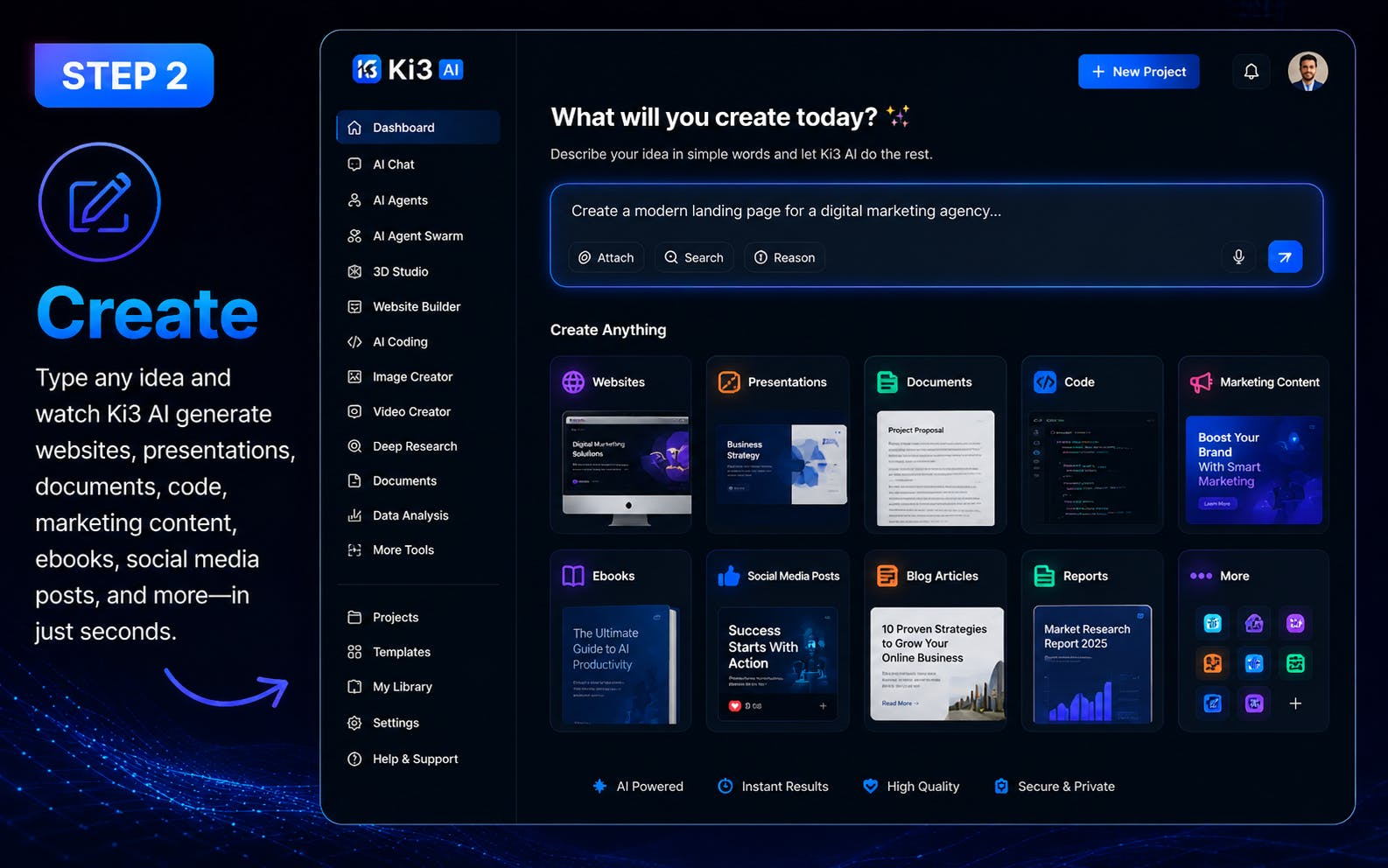The image size is (1388, 868).
Task: Open the user profile avatar
Action: tap(1307, 72)
